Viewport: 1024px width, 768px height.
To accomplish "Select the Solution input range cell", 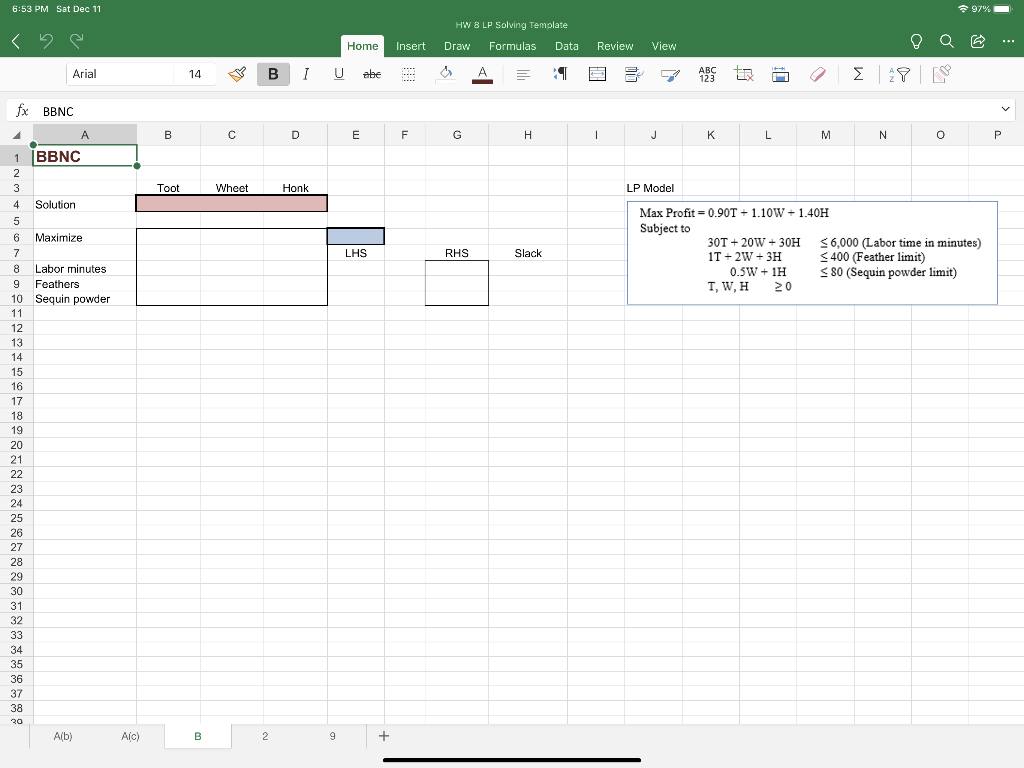I will [231, 203].
